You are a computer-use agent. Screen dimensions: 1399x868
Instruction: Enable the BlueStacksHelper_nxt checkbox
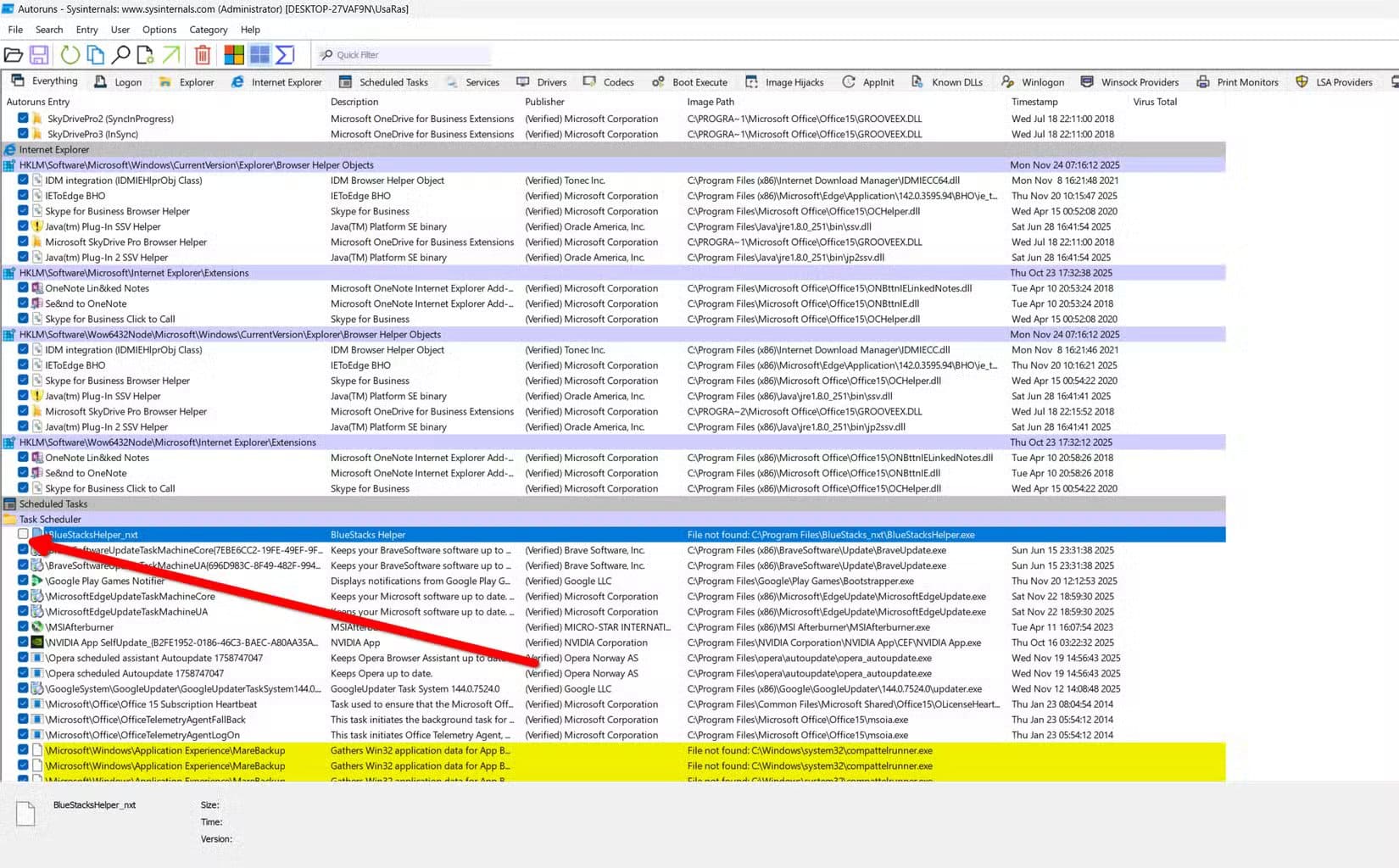tap(23, 534)
